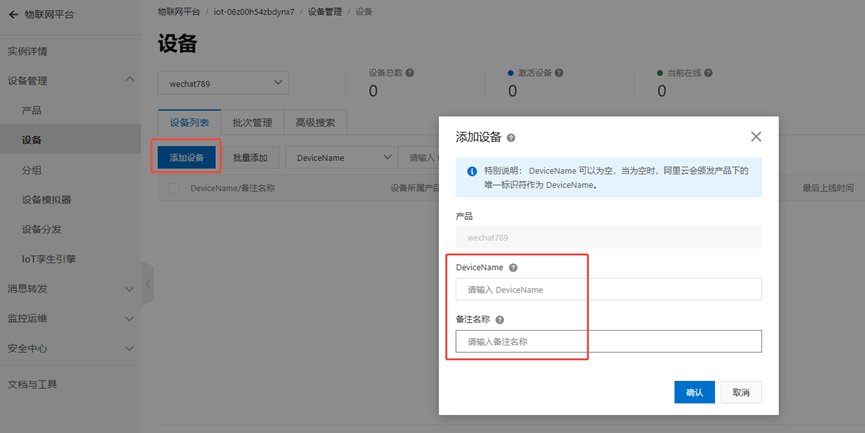865x433 pixels.
Task: Click help icon next to 备注名称 label
Action: (500, 320)
